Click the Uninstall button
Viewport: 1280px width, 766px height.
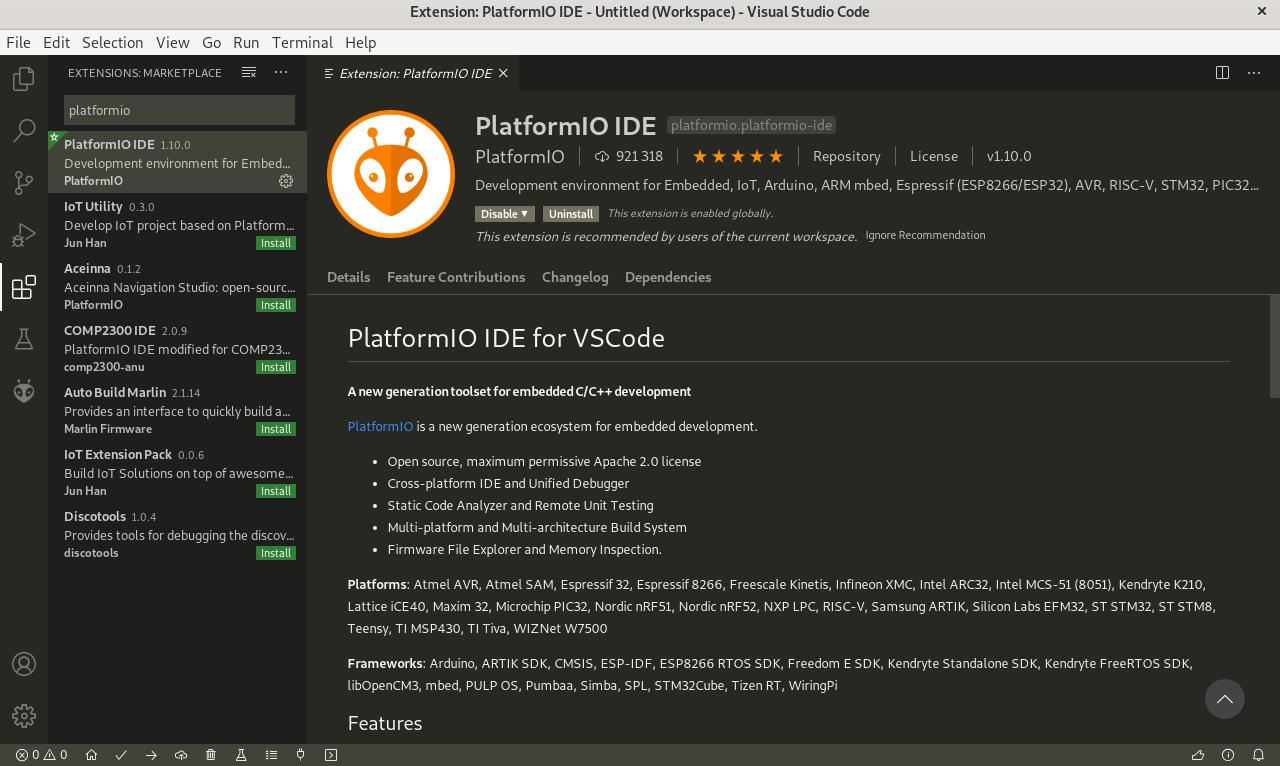tap(571, 214)
